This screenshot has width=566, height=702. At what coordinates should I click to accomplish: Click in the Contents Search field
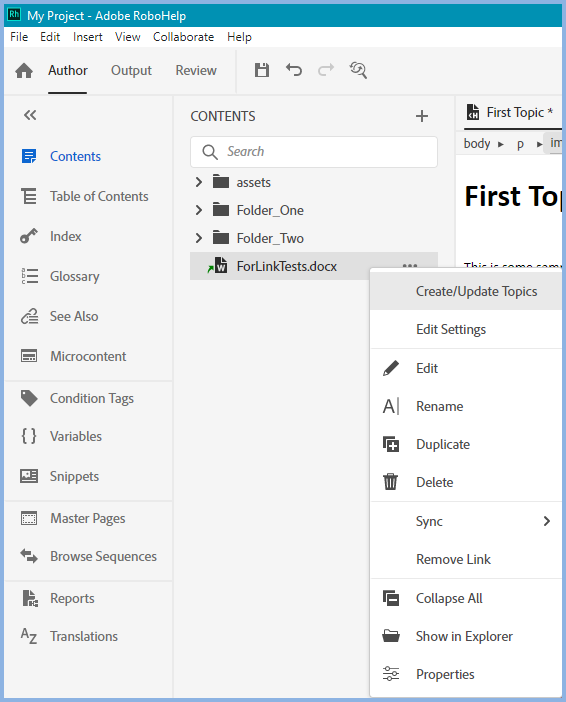(314, 152)
